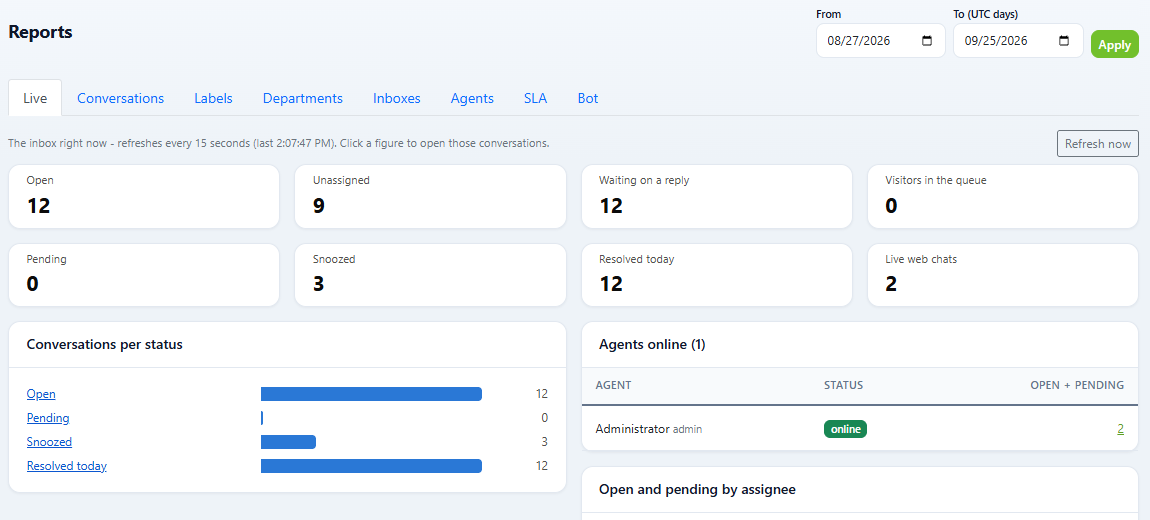Click the AGENT column header
The height and width of the screenshot is (520, 1150).
[614, 385]
